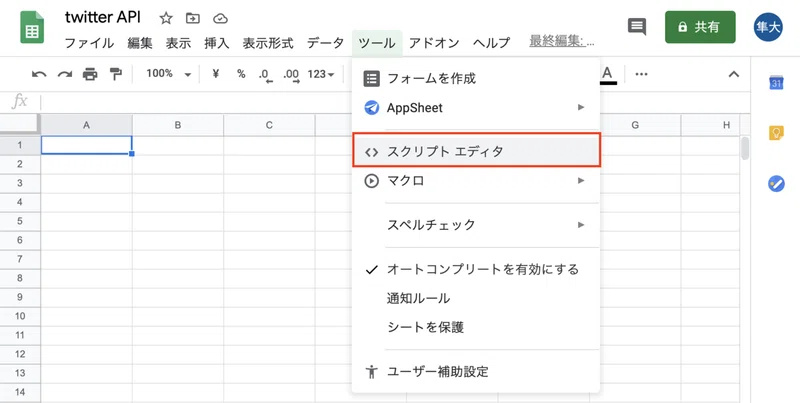Open the account avatar
Screen dimensions: 800x403
[768, 27]
